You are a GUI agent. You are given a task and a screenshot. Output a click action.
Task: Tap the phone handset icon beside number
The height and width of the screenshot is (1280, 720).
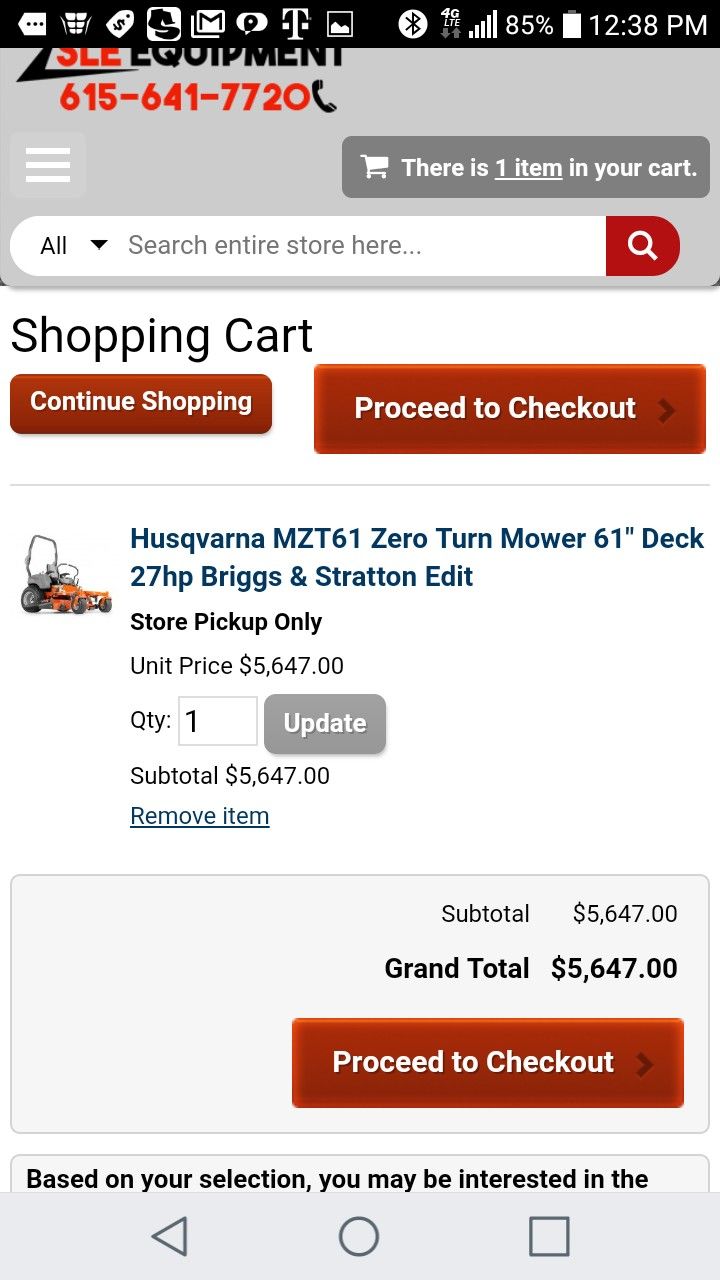point(324,97)
